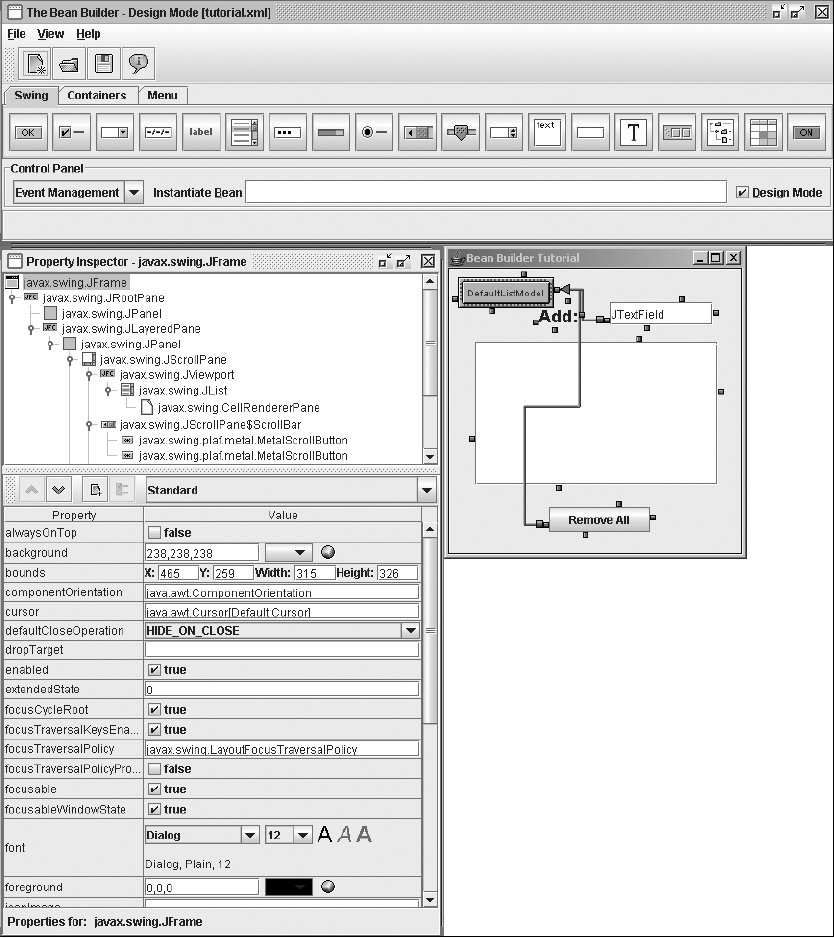Viewport: 834px width, 938px height.
Task: Select the slider bean in palette
Action: click(x=461, y=132)
